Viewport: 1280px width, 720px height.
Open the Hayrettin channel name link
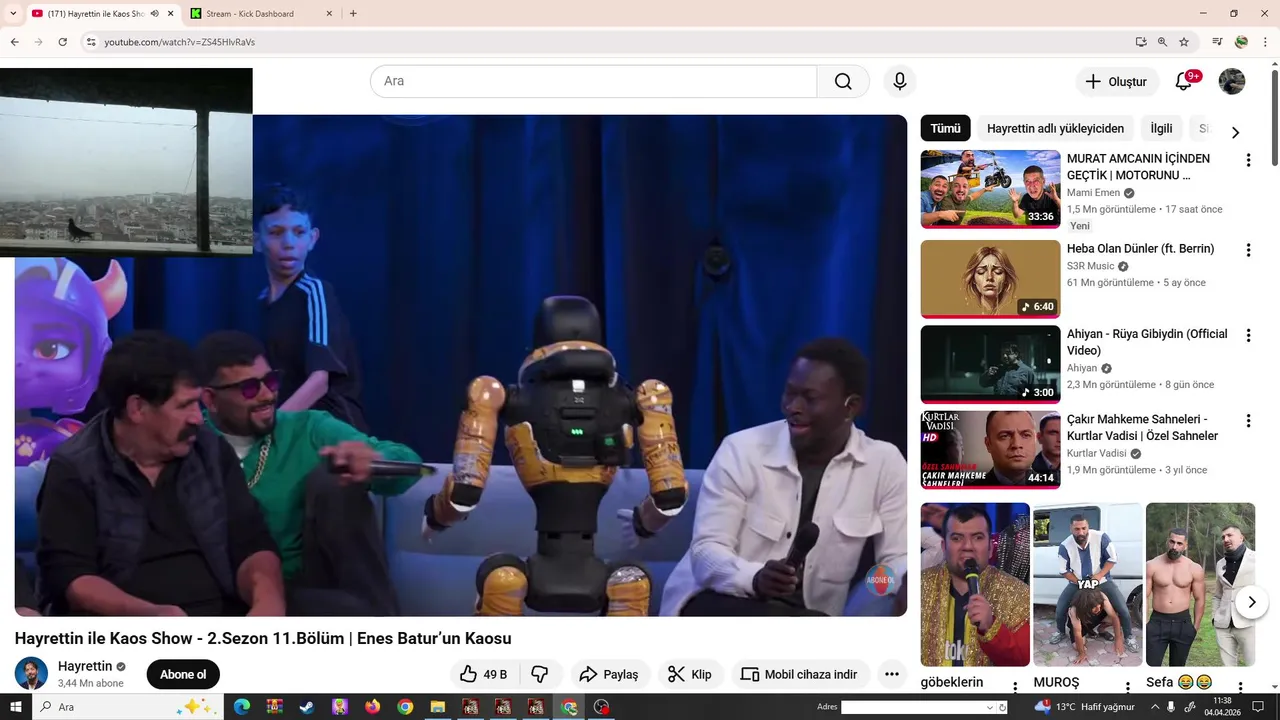click(x=85, y=666)
